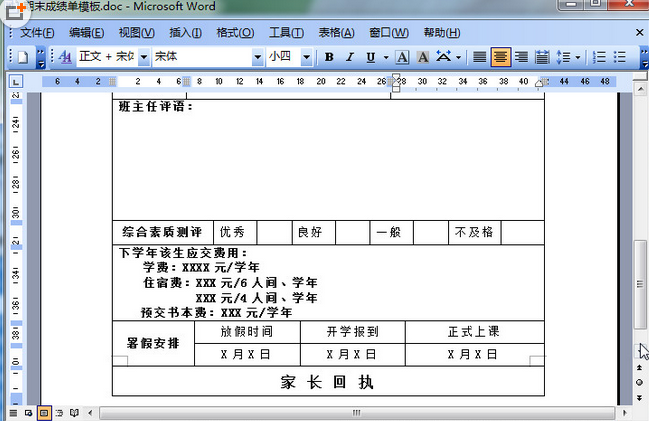Apply character shading with the shaded A icon

(x=423, y=57)
